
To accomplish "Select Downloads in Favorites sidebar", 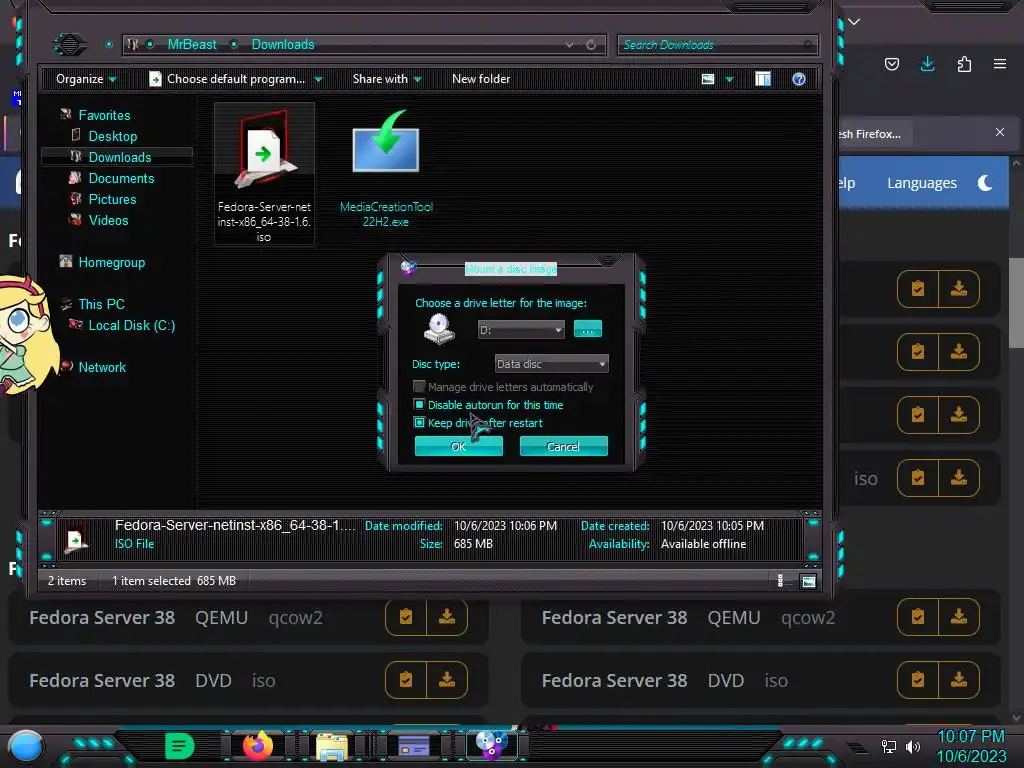I will tap(120, 157).
